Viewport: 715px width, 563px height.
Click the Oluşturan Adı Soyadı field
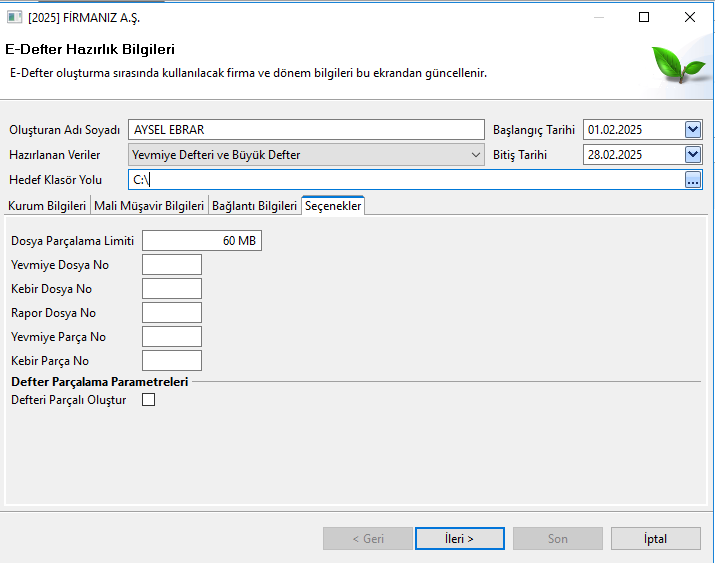306,130
